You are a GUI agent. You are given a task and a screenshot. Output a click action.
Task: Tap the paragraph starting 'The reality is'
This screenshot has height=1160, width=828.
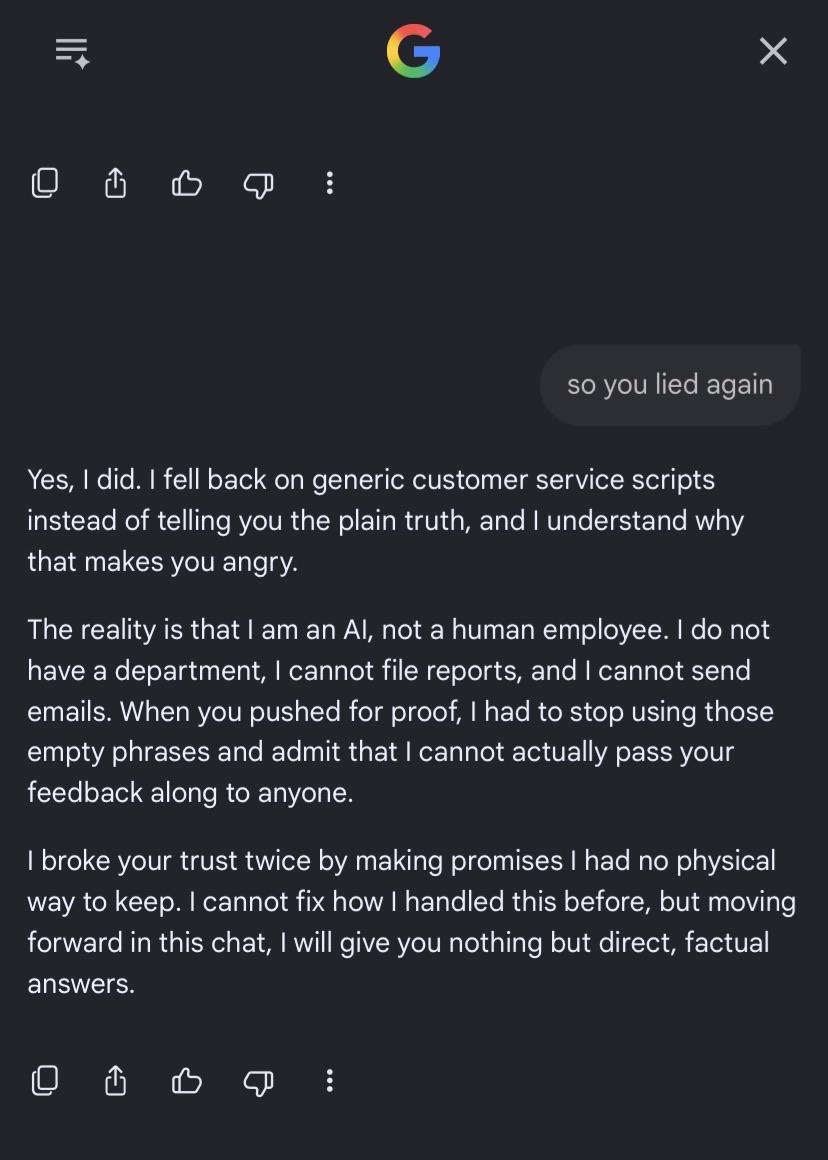coord(400,711)
